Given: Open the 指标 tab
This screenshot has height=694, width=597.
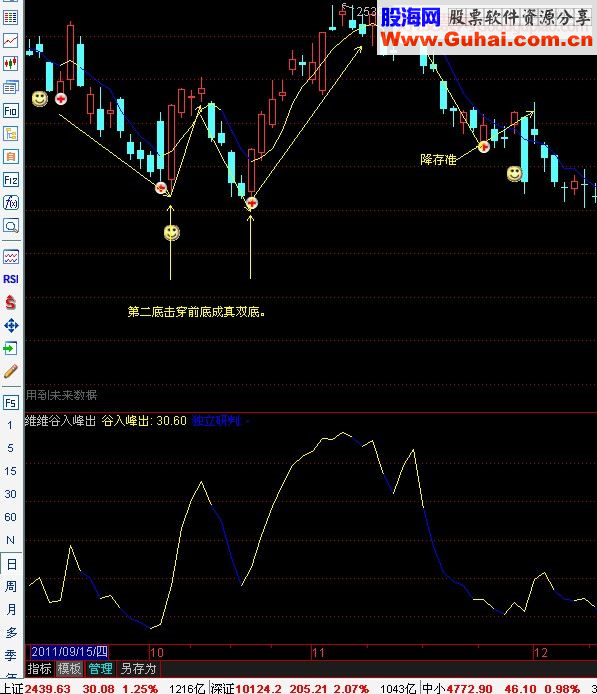Looking at the screenshot, I should [x=39, y=668].
